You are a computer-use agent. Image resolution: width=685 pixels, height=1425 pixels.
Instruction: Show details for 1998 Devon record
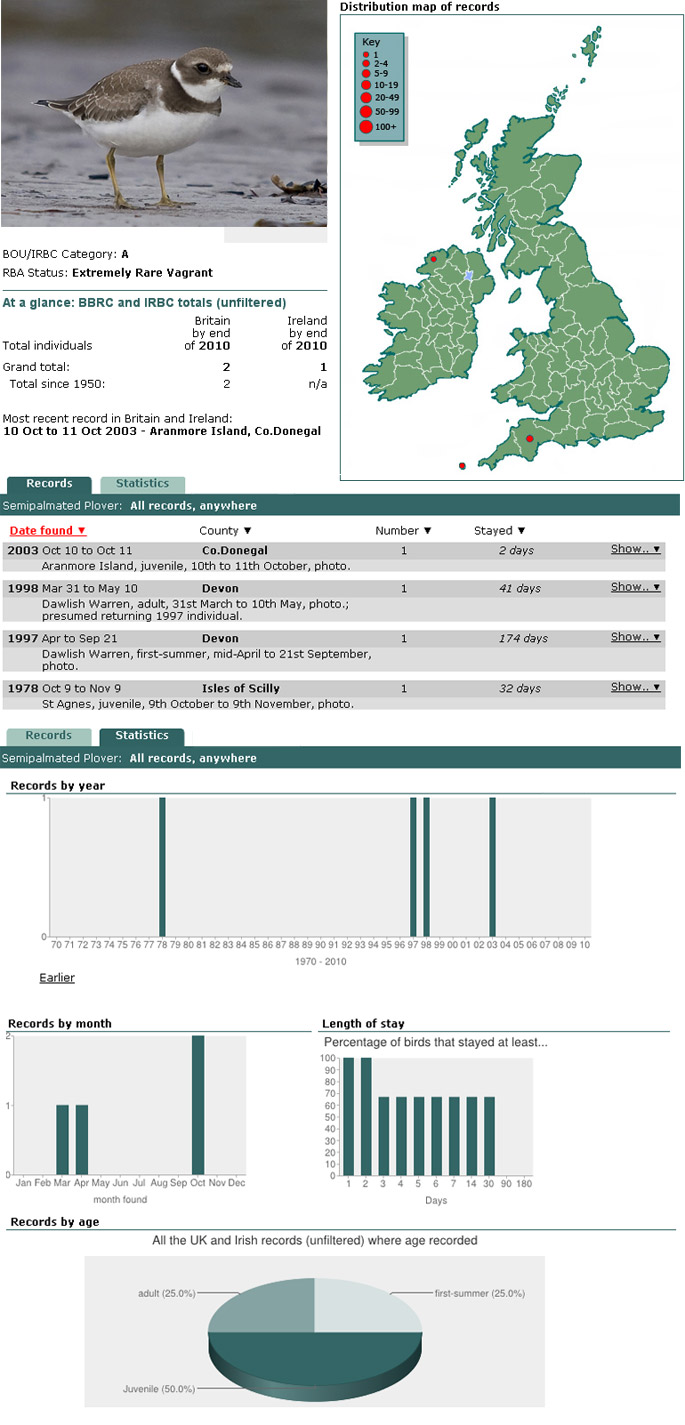click(636, 587)
